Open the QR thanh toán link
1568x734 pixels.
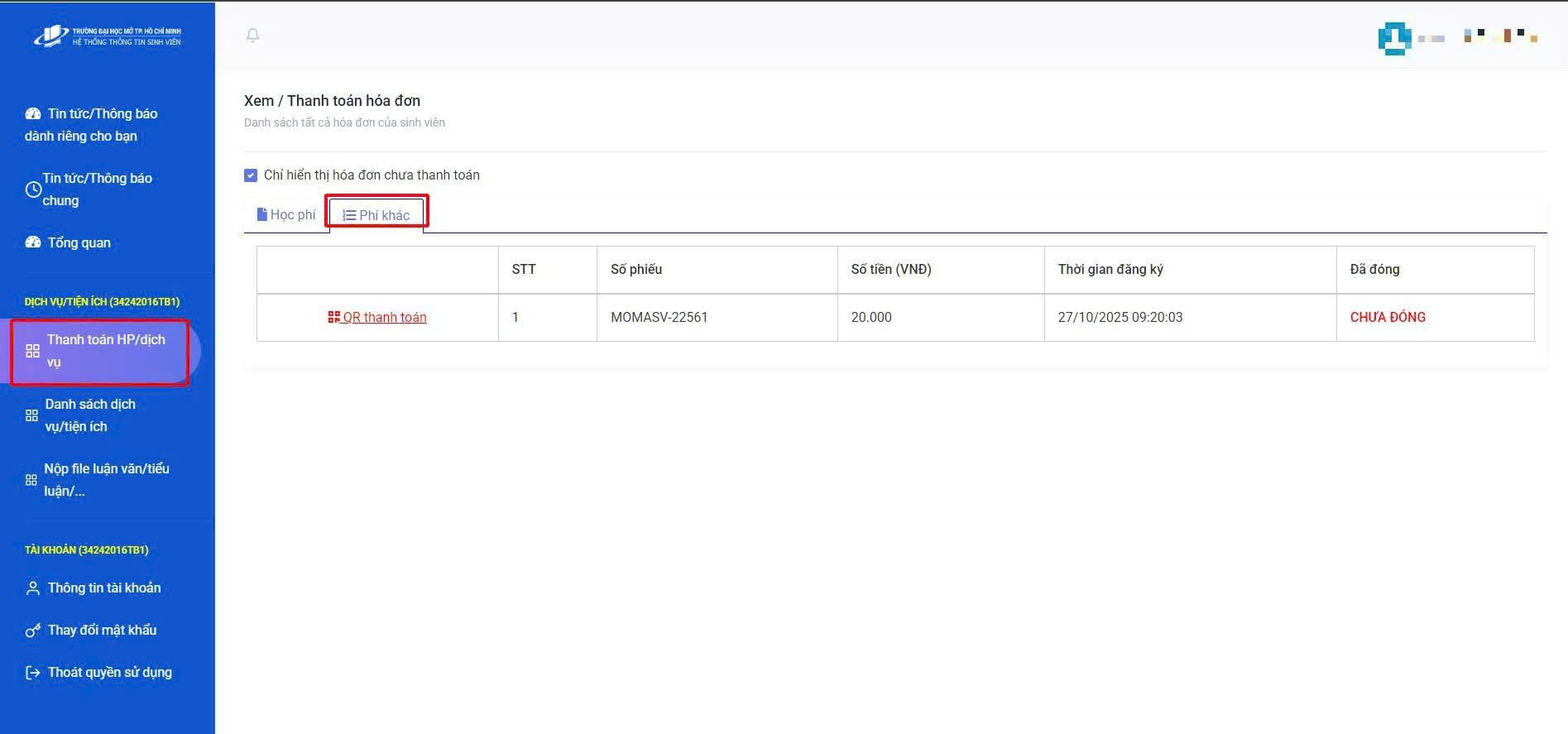pyautogui.click(x=385, y=317)
